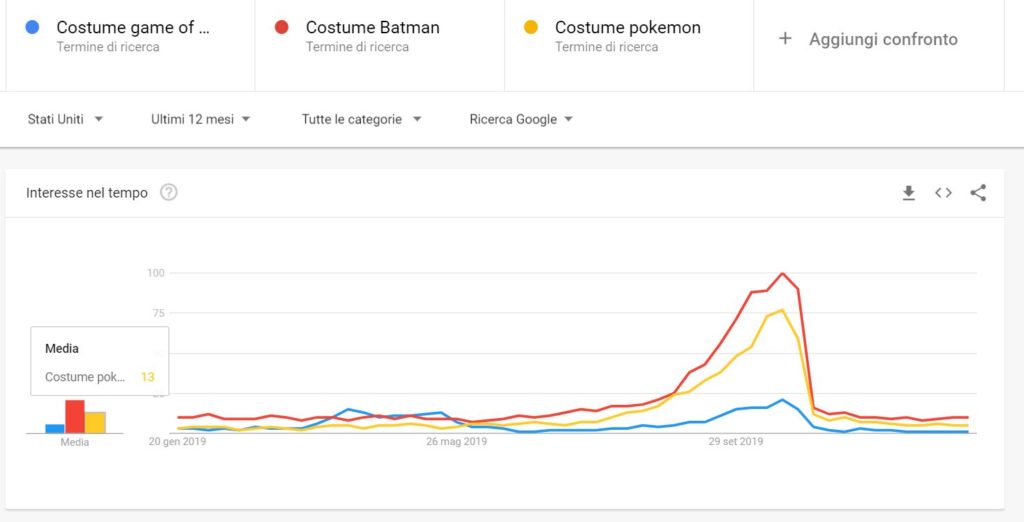
Task: Click the embed code icon
Action: click(x=943, y=193)
